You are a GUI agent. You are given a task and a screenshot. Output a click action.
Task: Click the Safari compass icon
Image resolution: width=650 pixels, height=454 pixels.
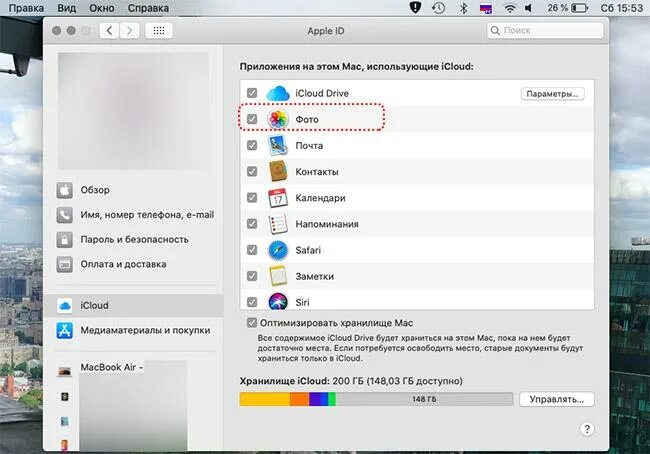[278, 250]
